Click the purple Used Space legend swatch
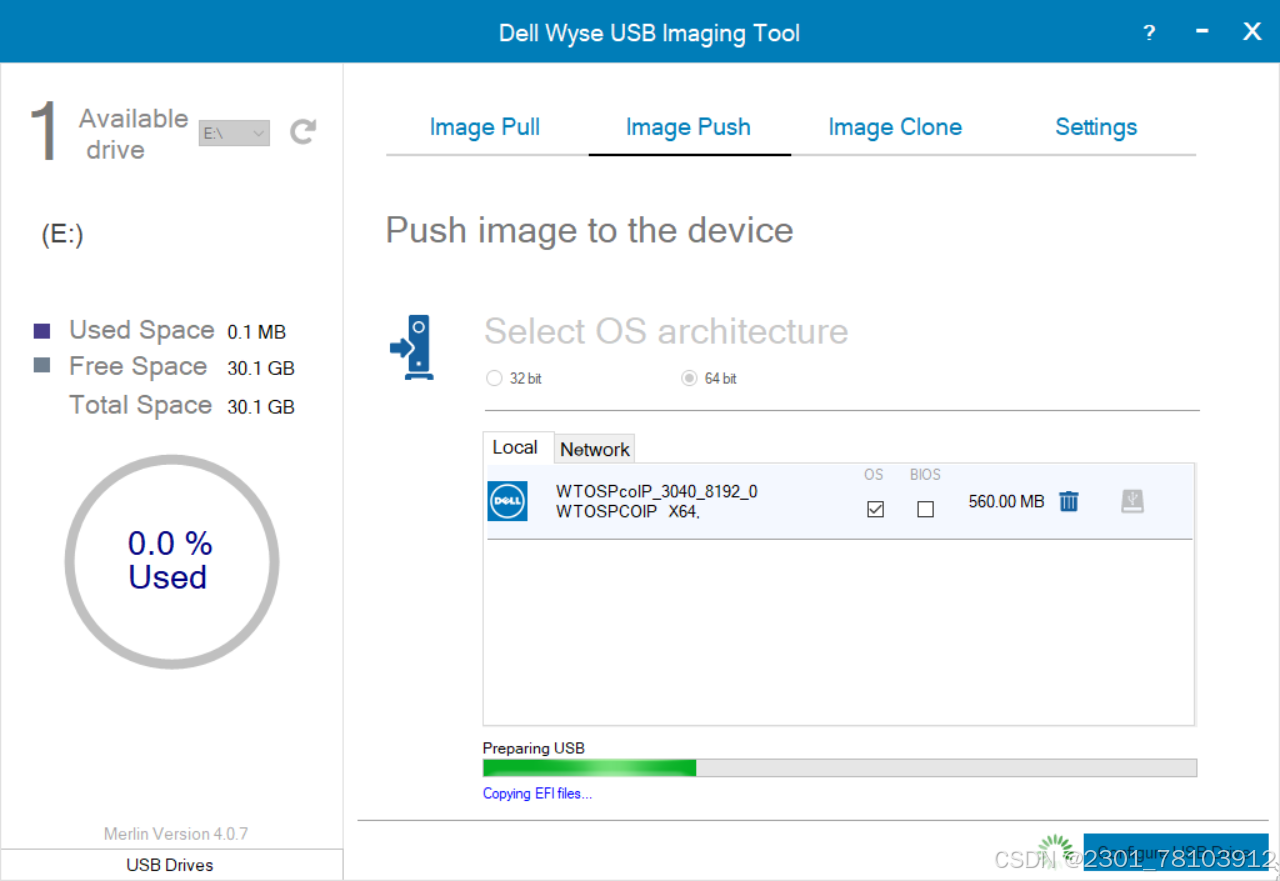 (x=42, y=331)
